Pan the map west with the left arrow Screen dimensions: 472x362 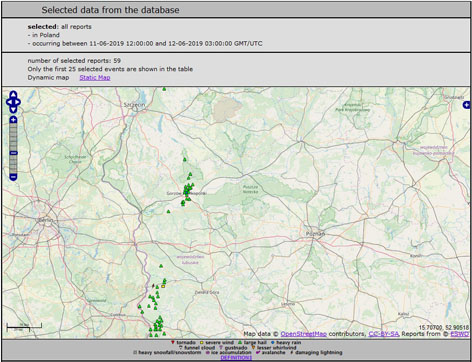pos(9,102)
